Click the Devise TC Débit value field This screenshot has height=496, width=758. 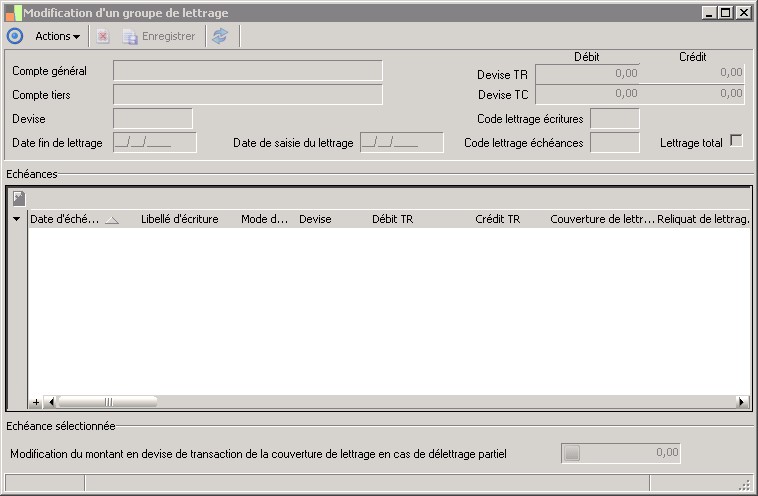587,94
